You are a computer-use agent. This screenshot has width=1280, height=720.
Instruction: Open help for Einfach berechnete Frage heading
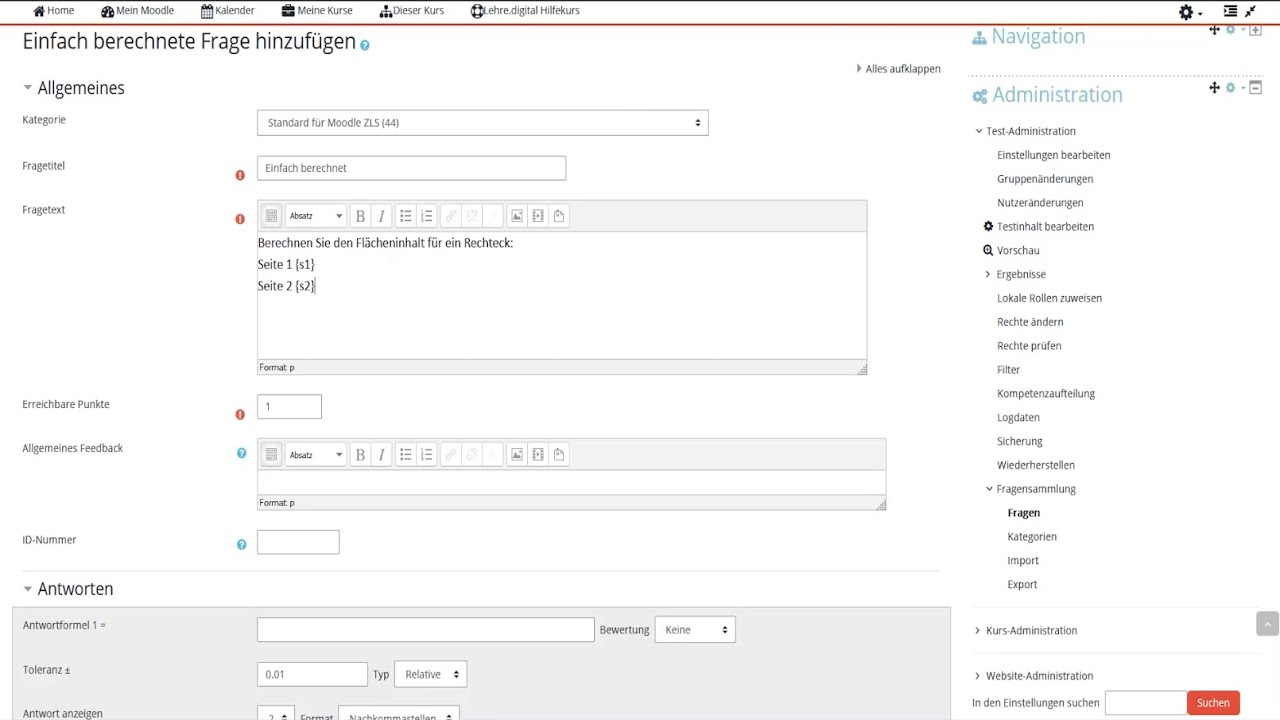tap(365, 45)
